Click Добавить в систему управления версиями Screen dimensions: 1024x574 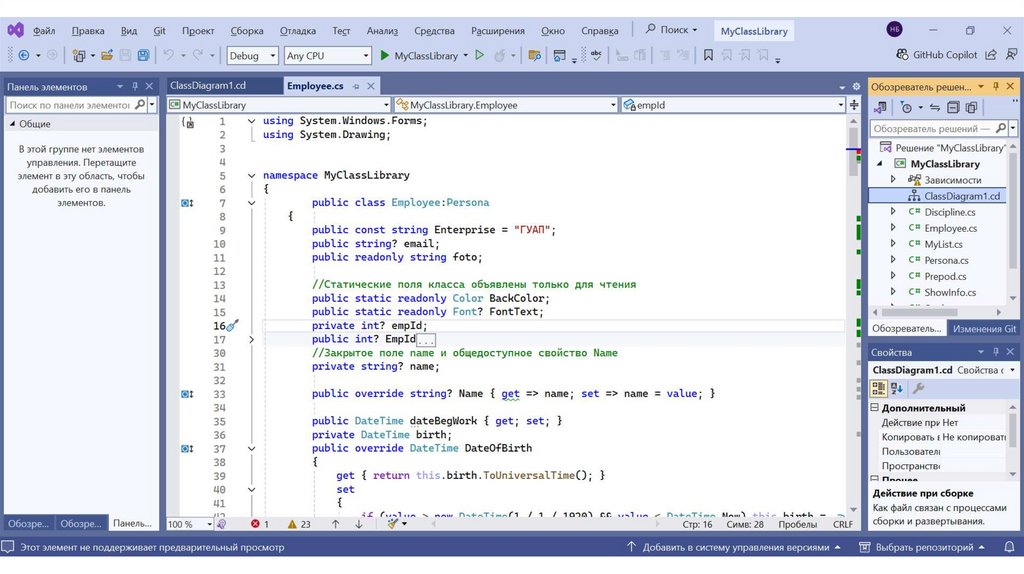pos(735,547)
